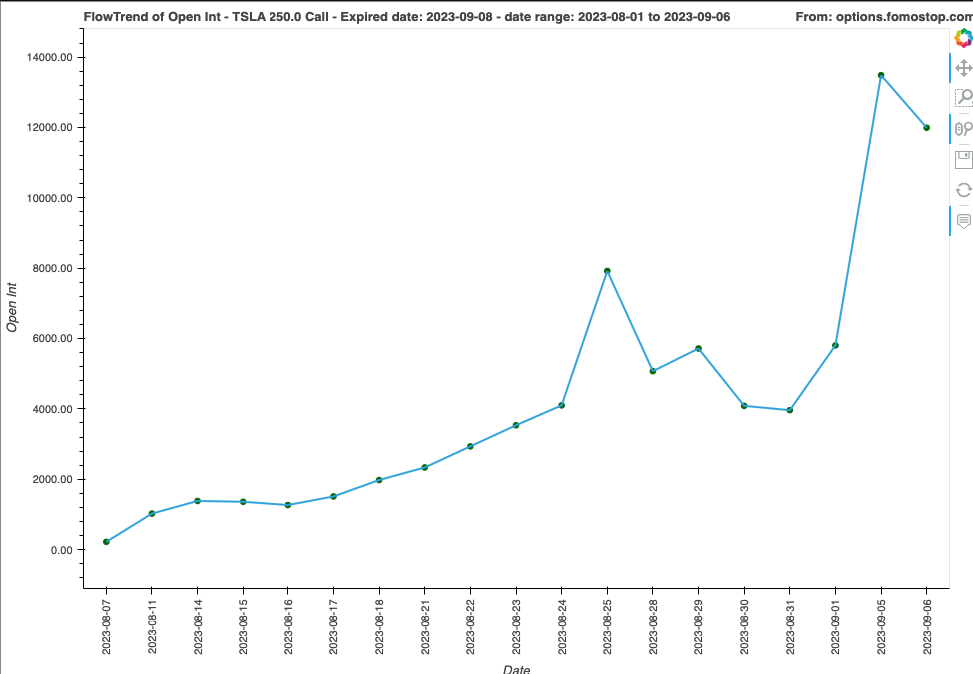Click the 12000.00 y-axis label

click(x=50, y=127)
